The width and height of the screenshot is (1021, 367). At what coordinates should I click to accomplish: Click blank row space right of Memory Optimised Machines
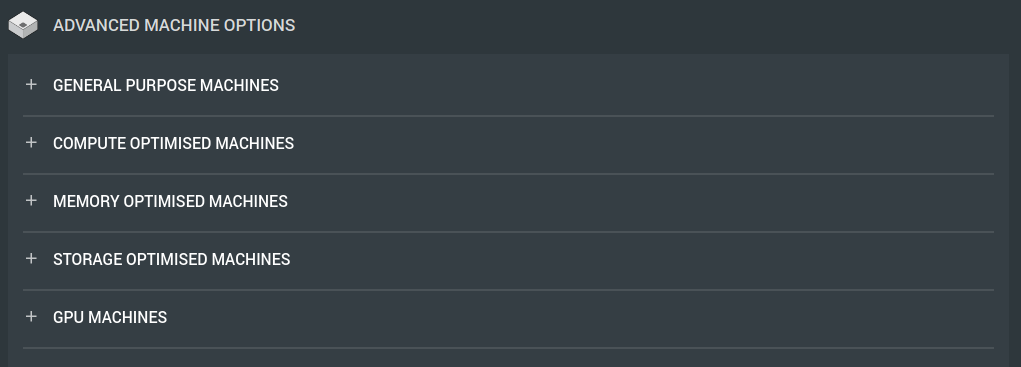[641, 201]
